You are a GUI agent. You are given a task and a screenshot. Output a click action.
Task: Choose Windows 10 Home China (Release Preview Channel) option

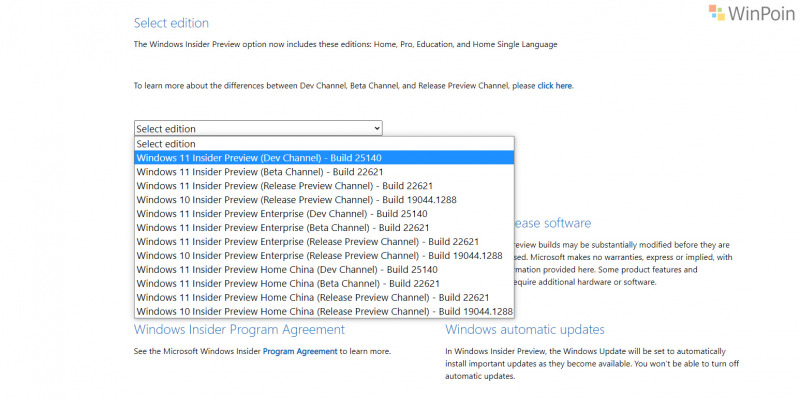(x=324, y=311)
